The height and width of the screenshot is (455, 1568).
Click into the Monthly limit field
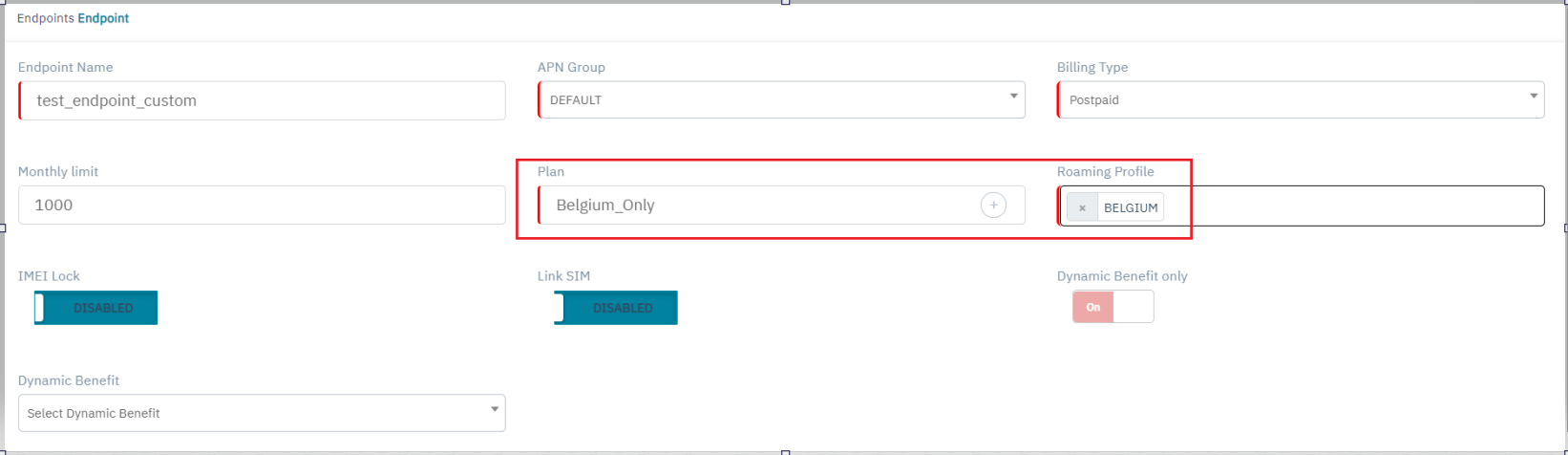[x=262, y=205]
